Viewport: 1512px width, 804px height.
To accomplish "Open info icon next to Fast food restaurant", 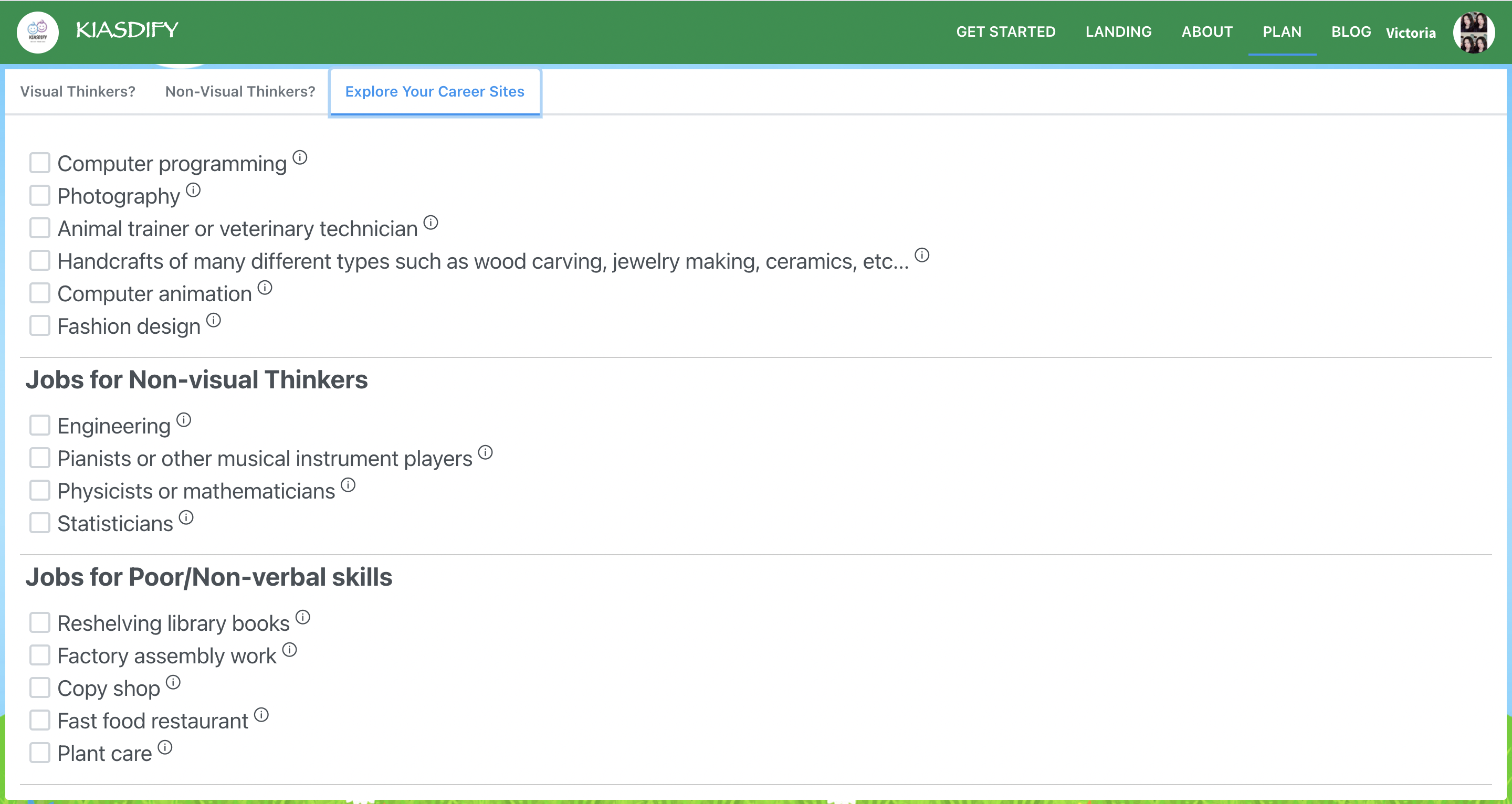I will [x=261, y=715].
